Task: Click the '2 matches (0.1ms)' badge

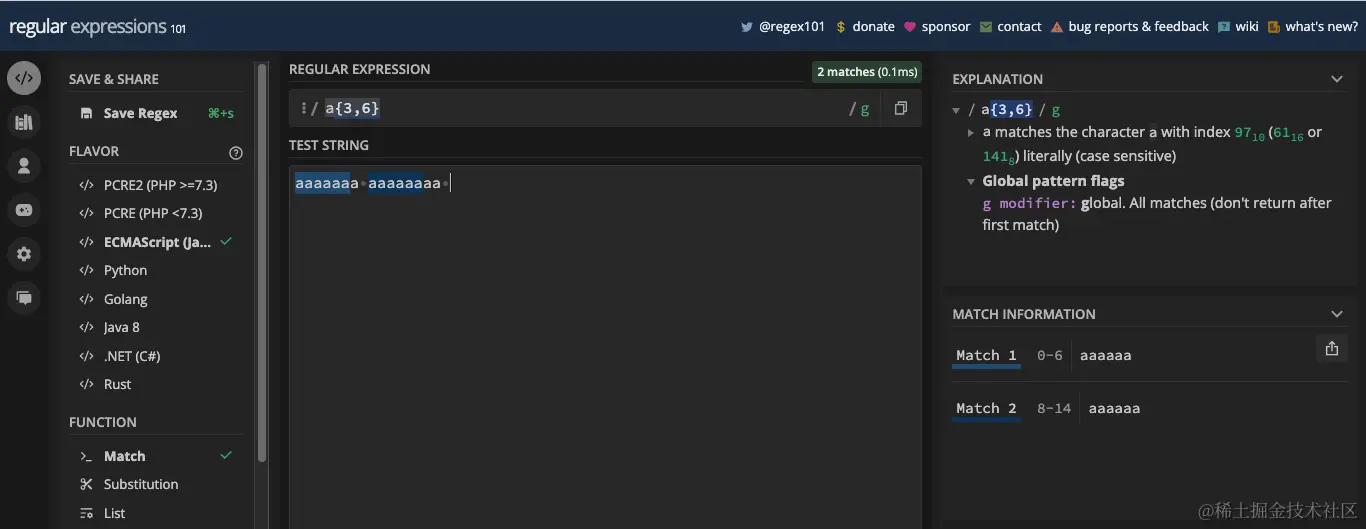Action: tap(866, 72)
